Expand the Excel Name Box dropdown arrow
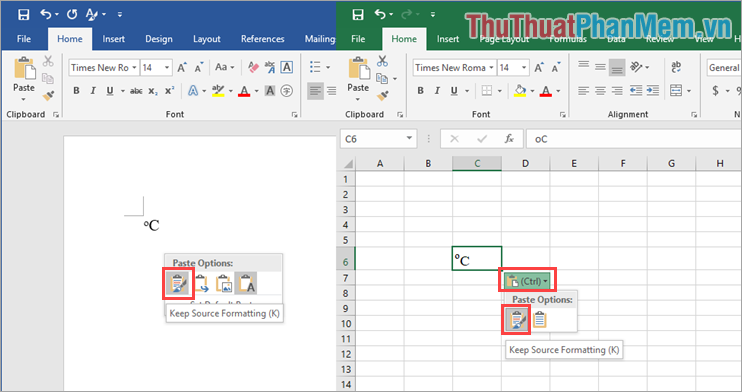 (x=409, y=139)
